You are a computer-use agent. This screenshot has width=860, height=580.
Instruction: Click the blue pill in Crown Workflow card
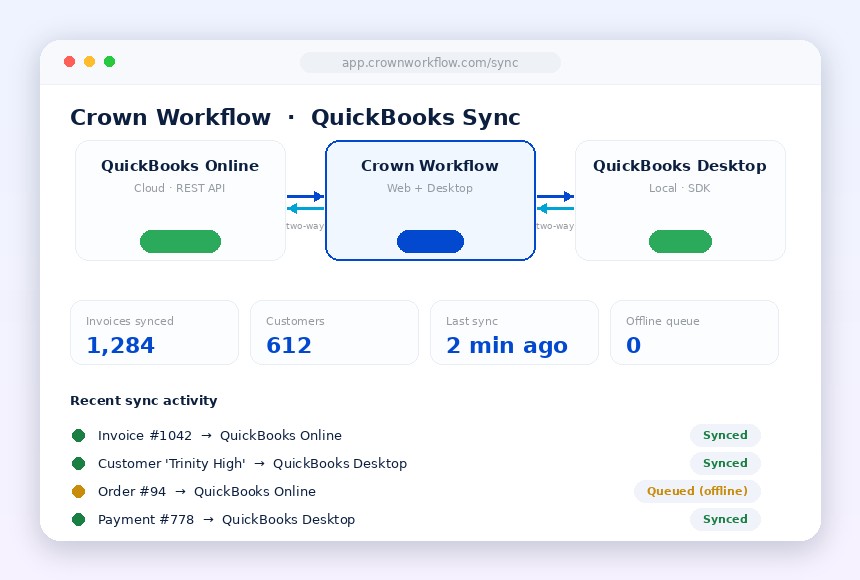point(431,241)
